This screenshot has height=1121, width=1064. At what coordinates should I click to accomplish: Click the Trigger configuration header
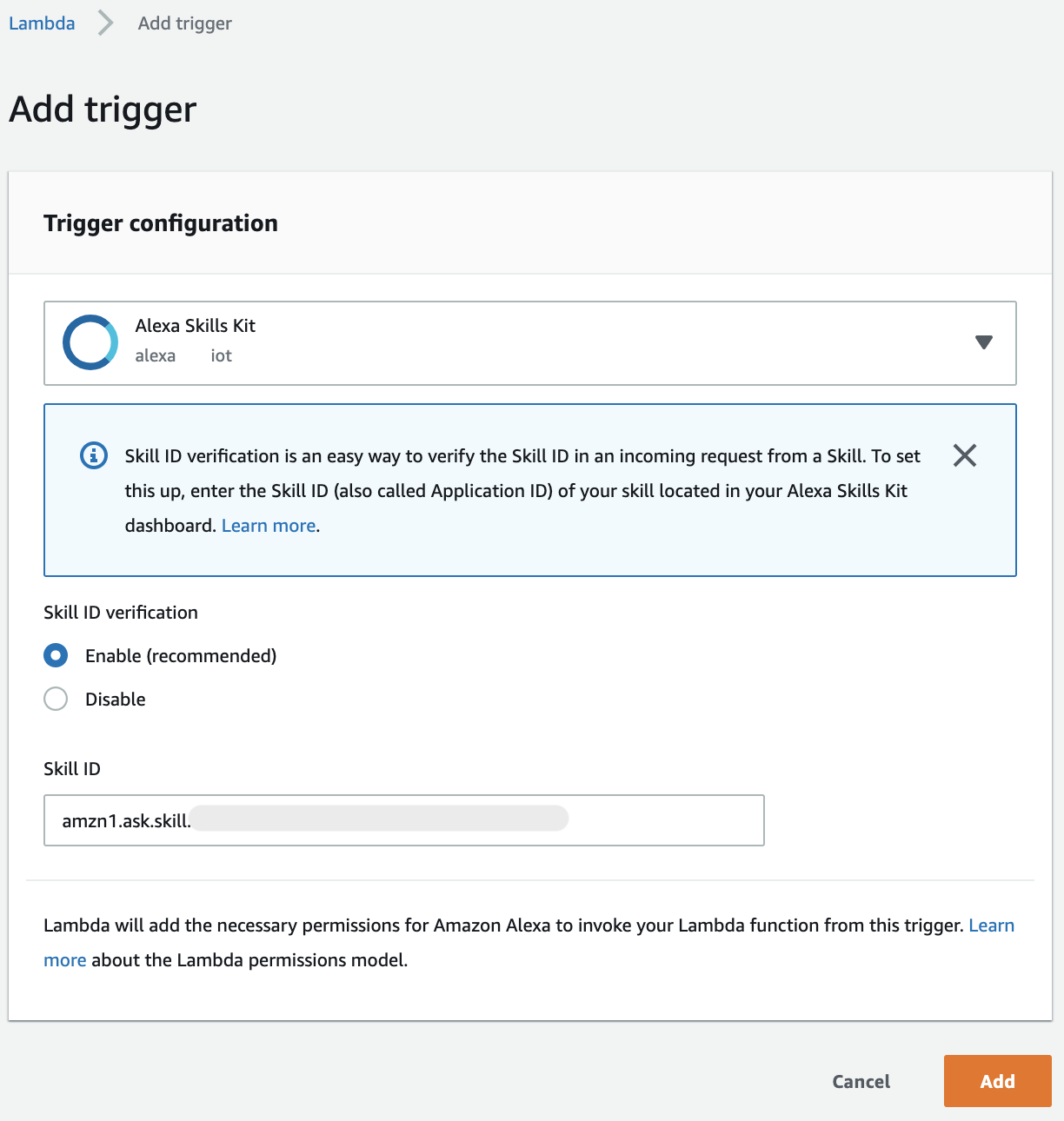pyautogui.click(x=161, y=223)
